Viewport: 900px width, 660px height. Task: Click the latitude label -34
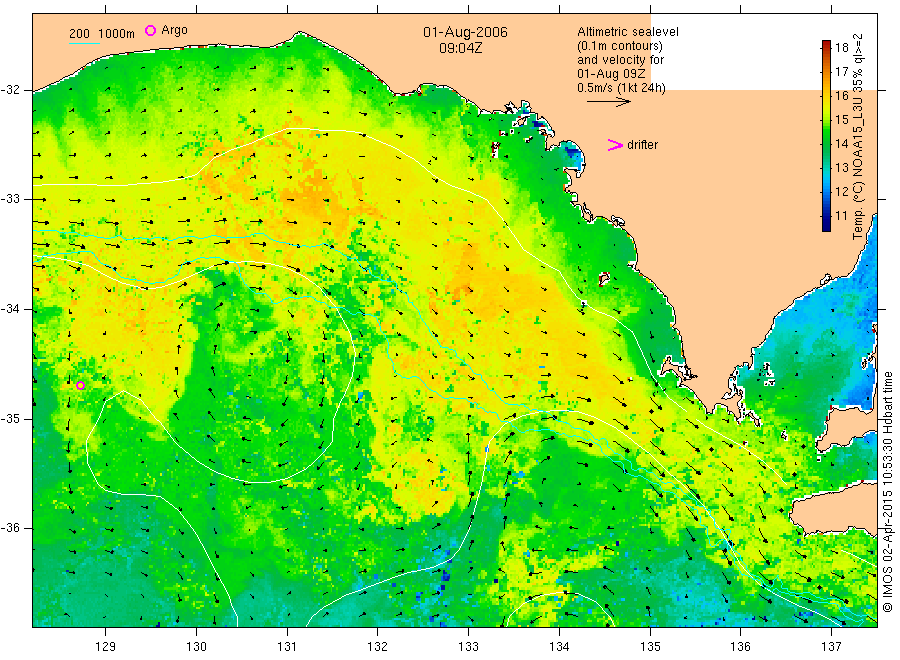pyautogui.click(x=10, y=309)
